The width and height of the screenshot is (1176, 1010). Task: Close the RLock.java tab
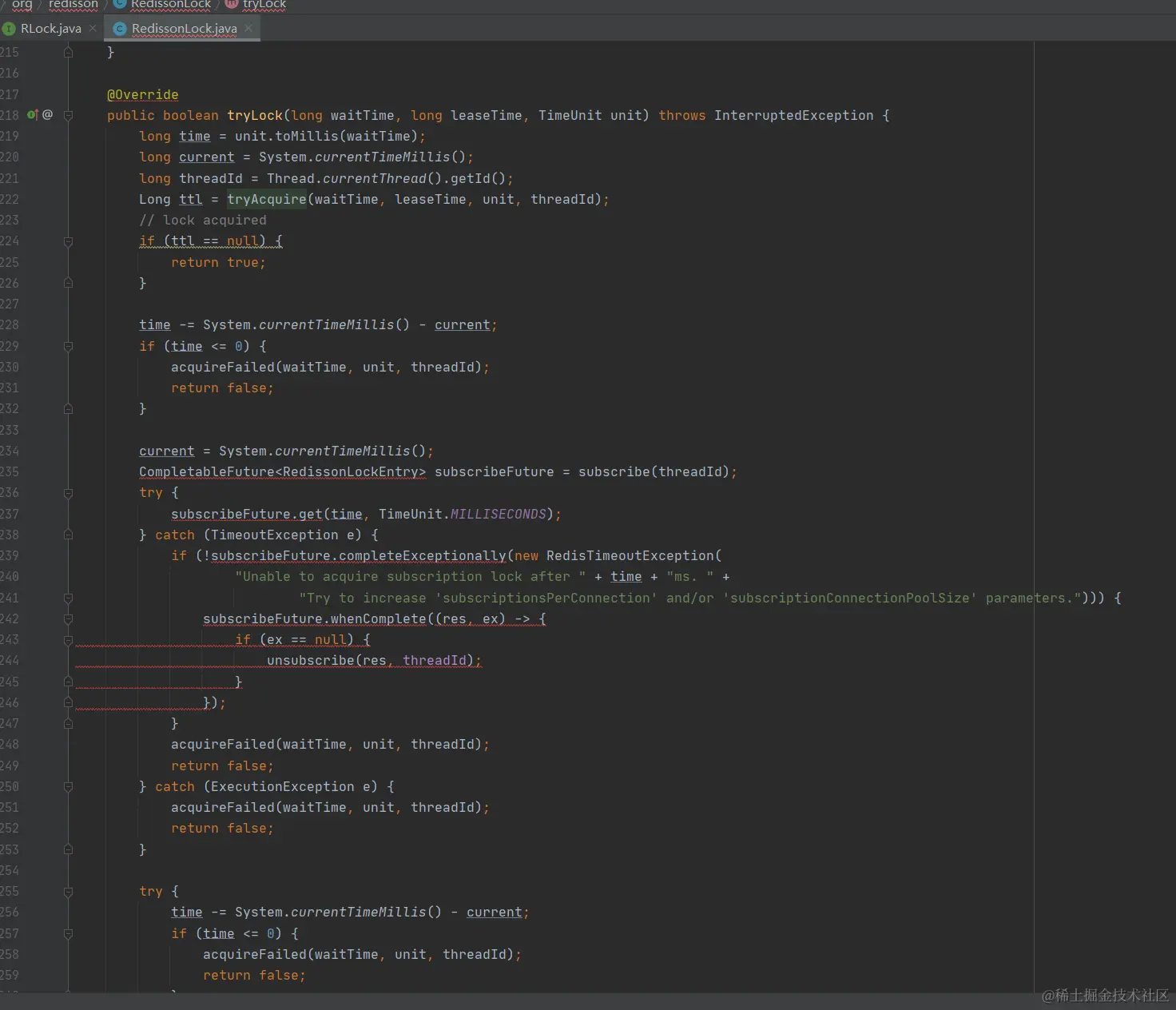[x=93, y=28]
